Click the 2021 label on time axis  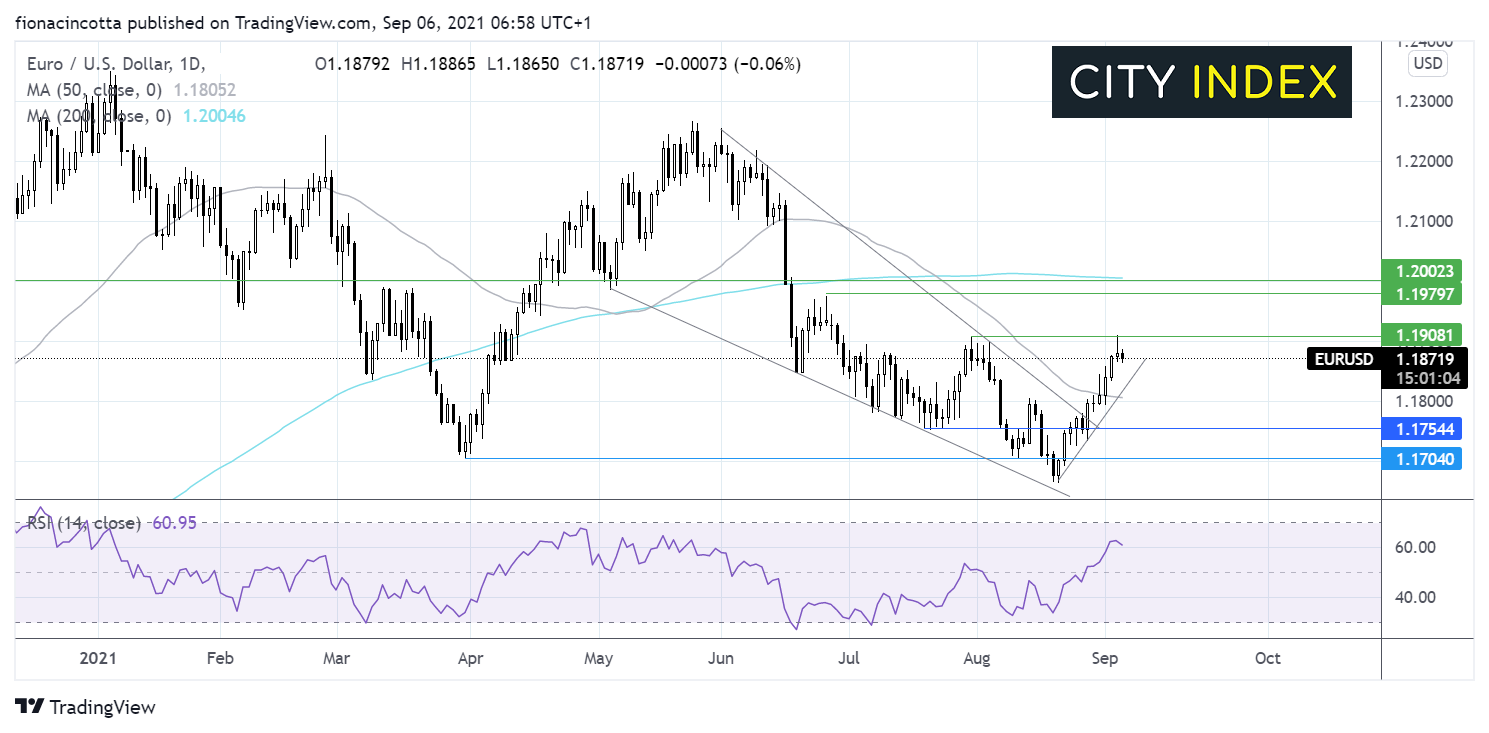[97, 658]
